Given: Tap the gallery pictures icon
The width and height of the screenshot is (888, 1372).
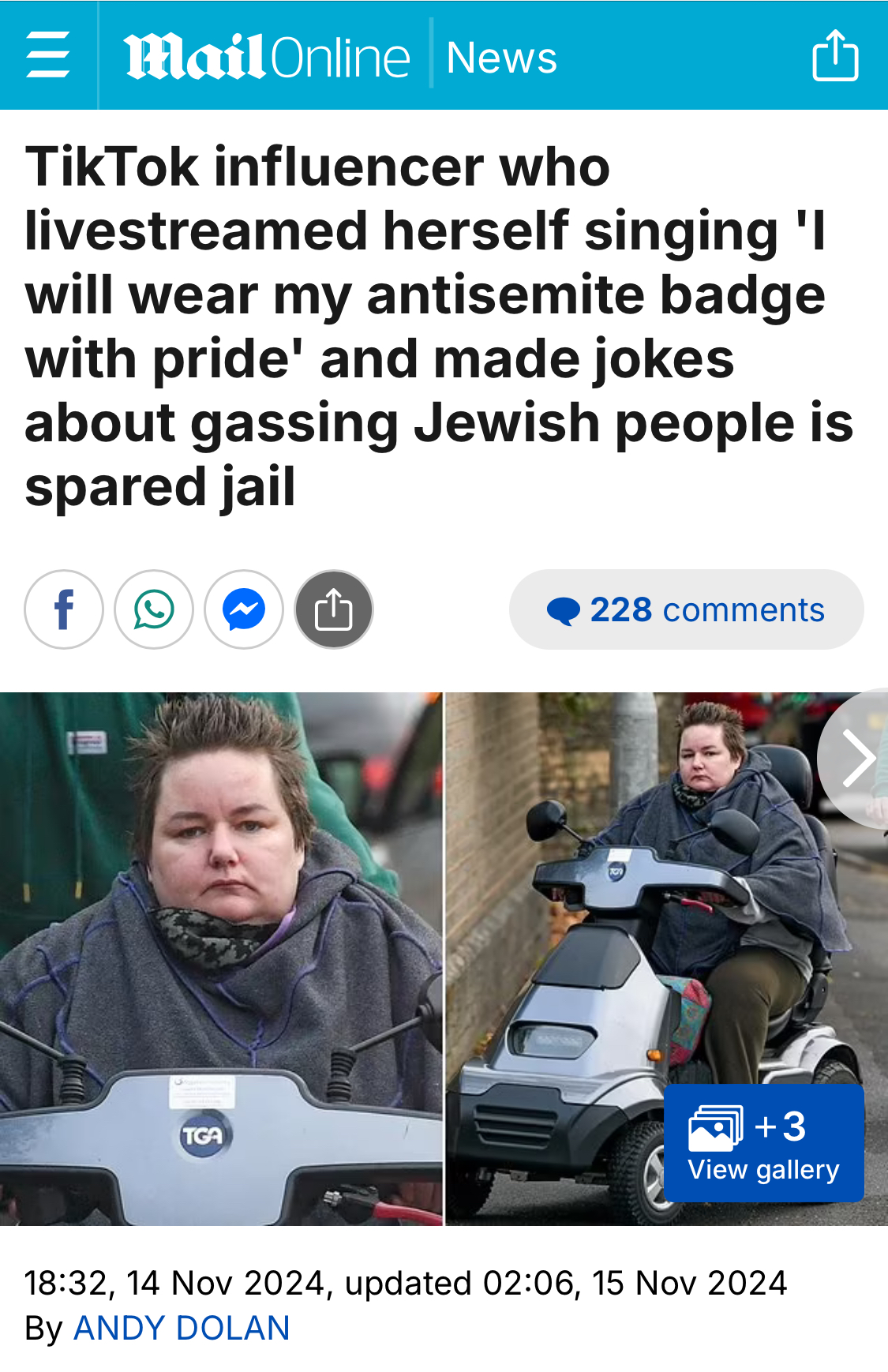Looking at the screenshot, I should coord(716,1127).
